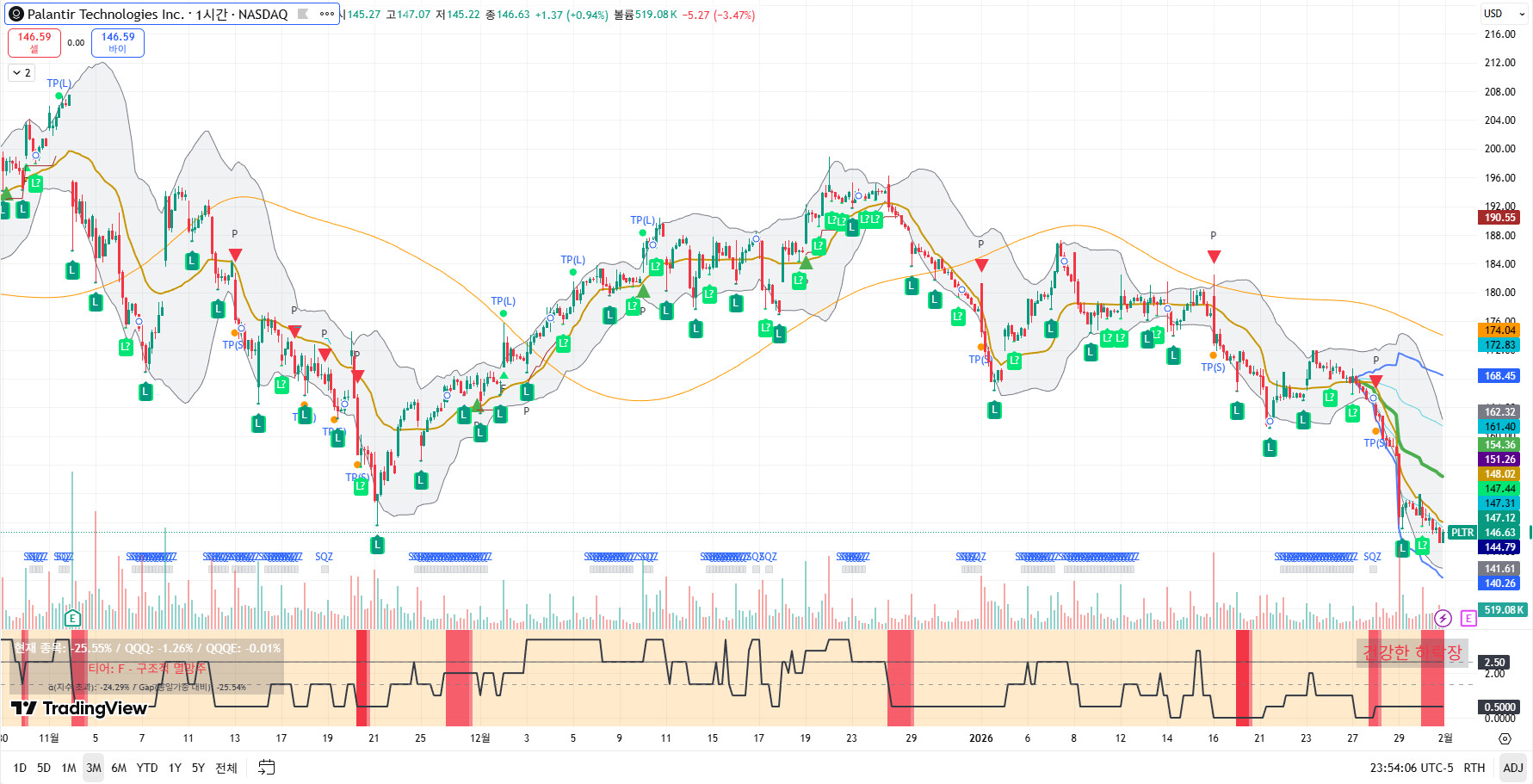Viewport: 1533px width, 784px height.
Task: Open the timezone menu showing UTC-5
Action: [x=1412, y=768]
